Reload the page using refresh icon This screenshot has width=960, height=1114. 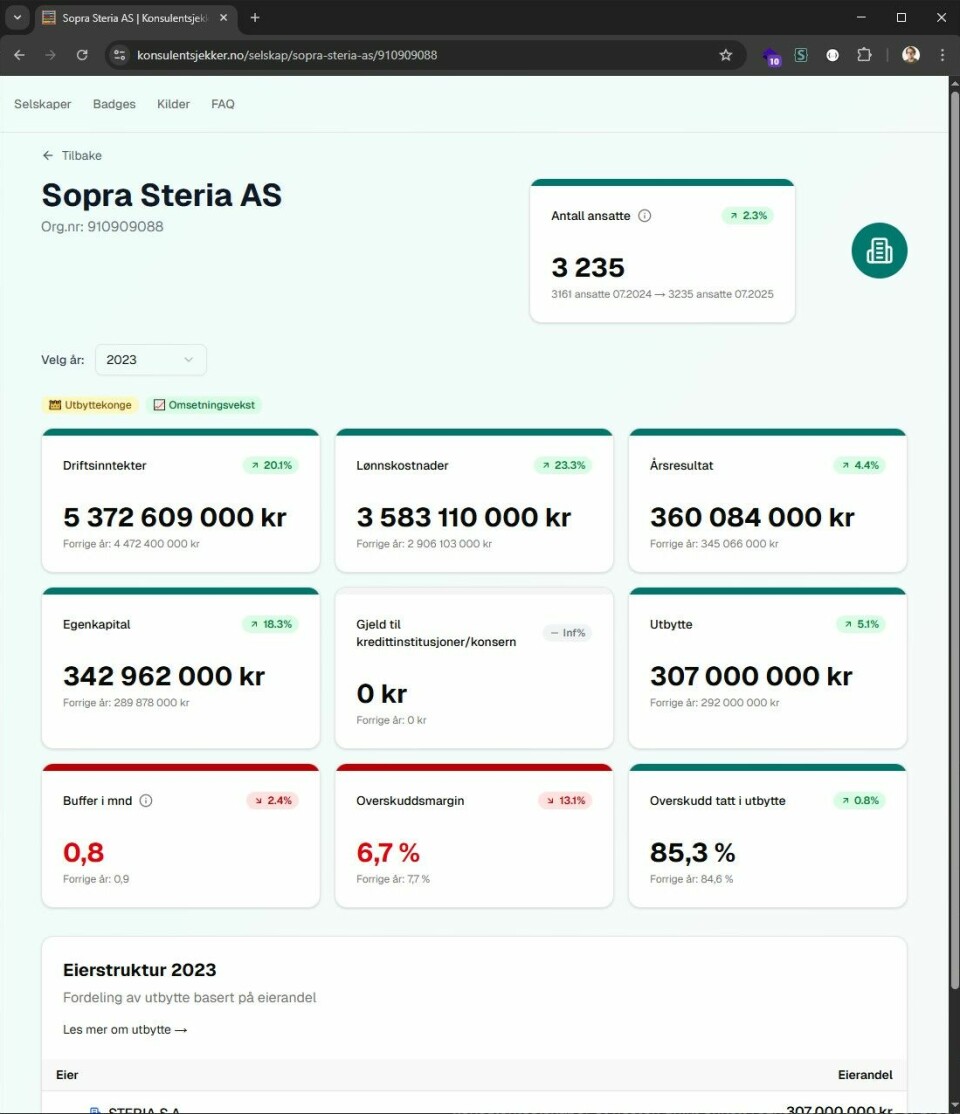82,55
